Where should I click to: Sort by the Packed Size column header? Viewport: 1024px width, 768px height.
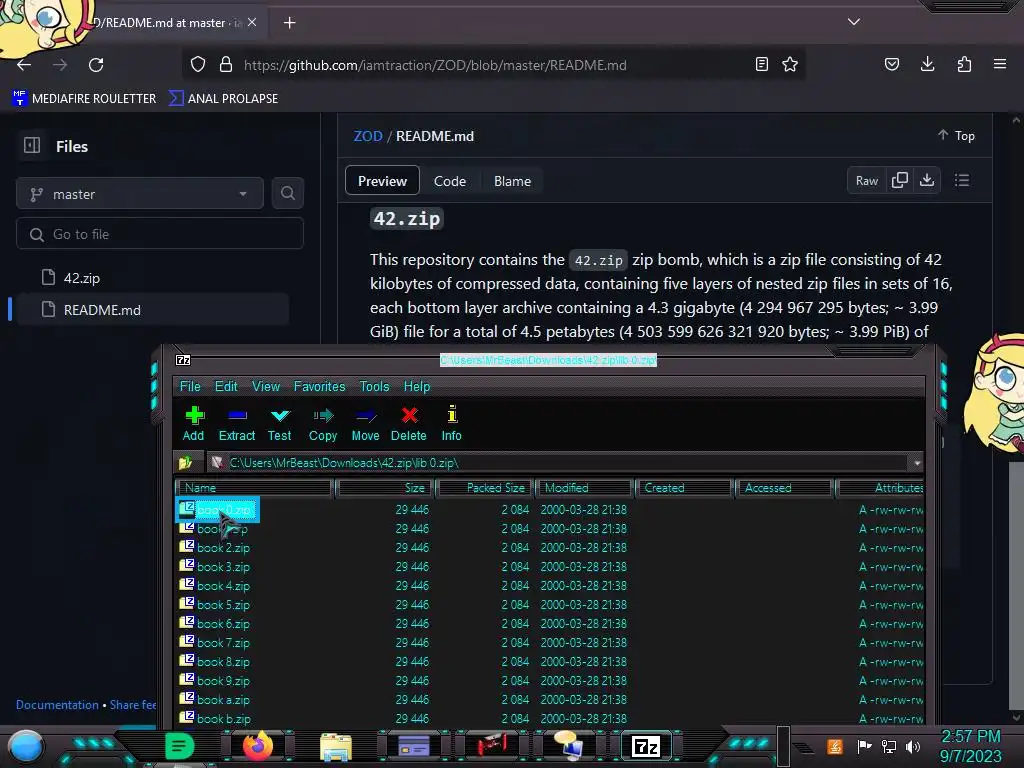pos(485,488)
